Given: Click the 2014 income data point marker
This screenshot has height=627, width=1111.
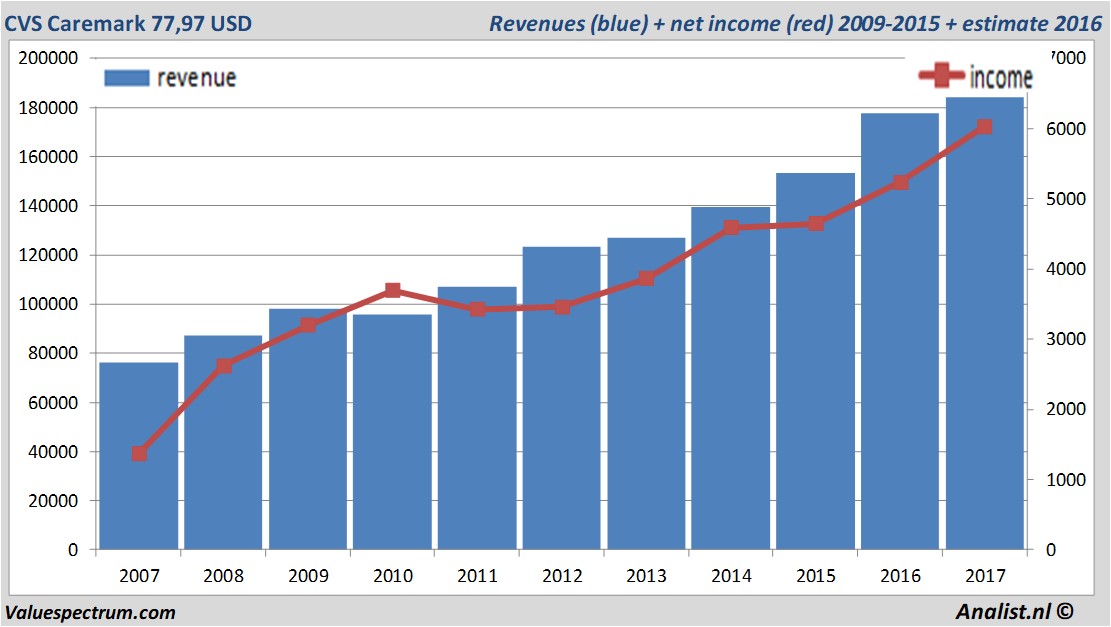Looking at the screenshot, I should pyautogui.click(x=731, y=228).
